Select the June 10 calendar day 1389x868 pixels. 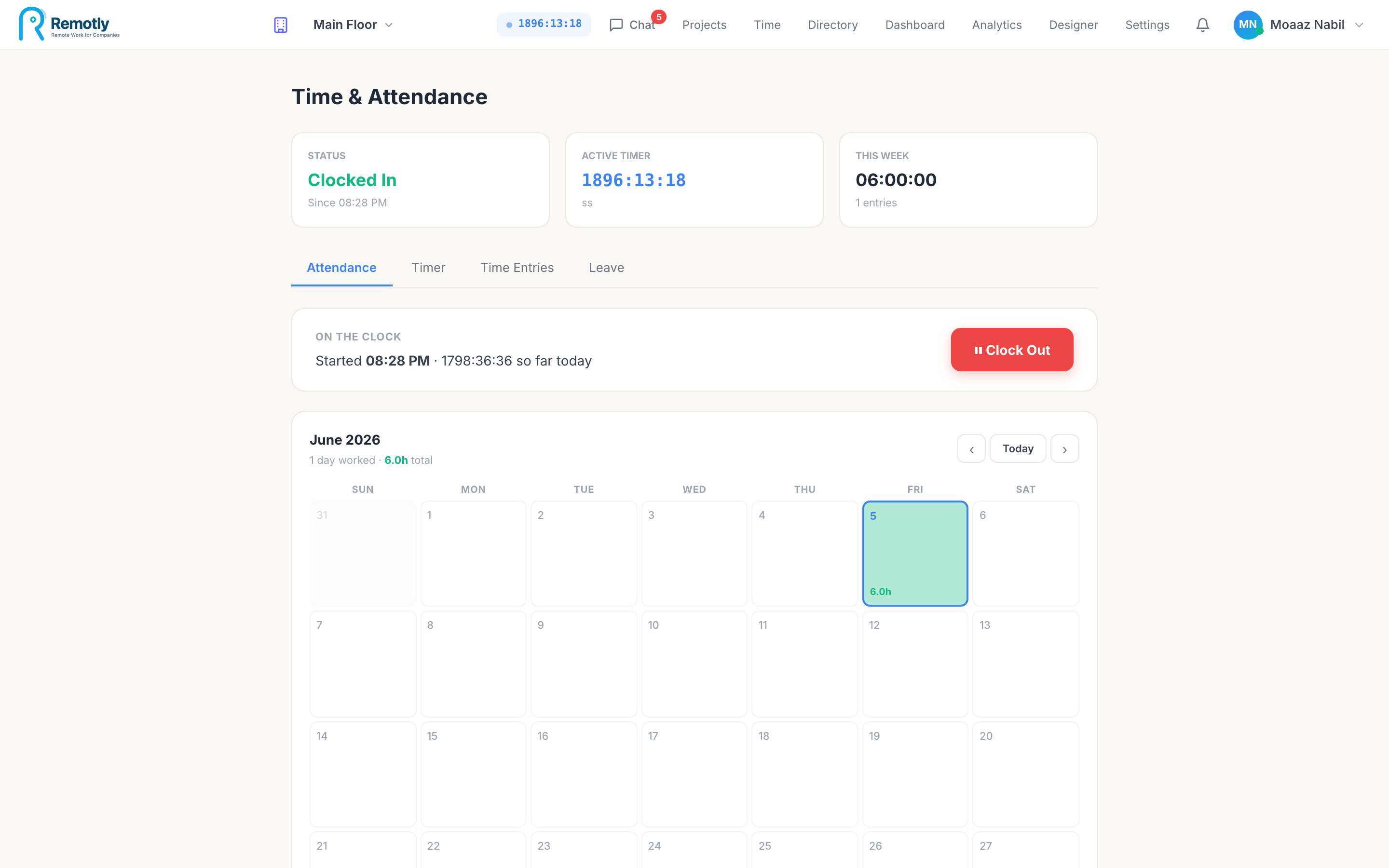click(x=694, y=664)
